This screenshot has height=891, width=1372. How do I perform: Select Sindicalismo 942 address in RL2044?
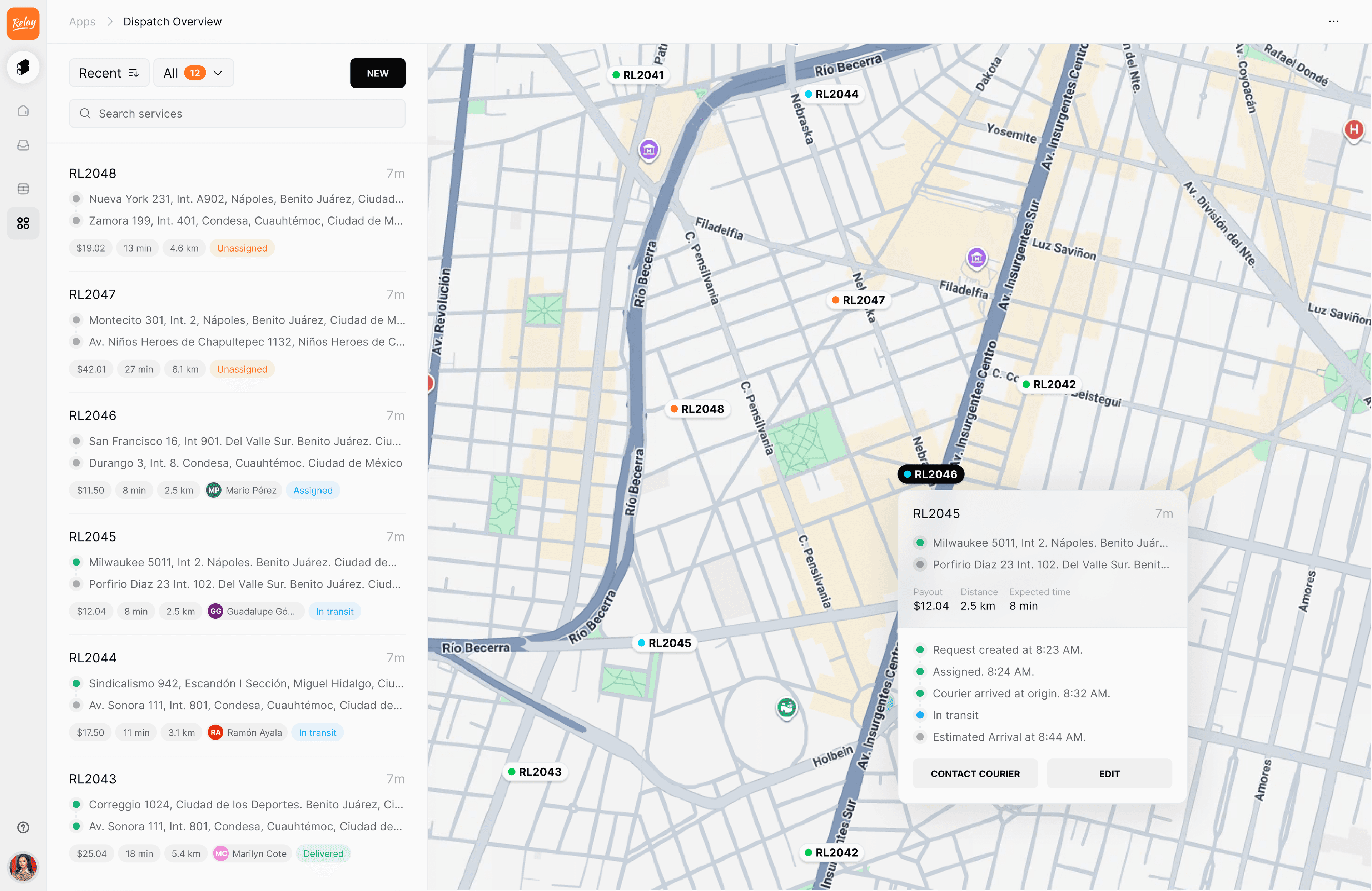246,683
